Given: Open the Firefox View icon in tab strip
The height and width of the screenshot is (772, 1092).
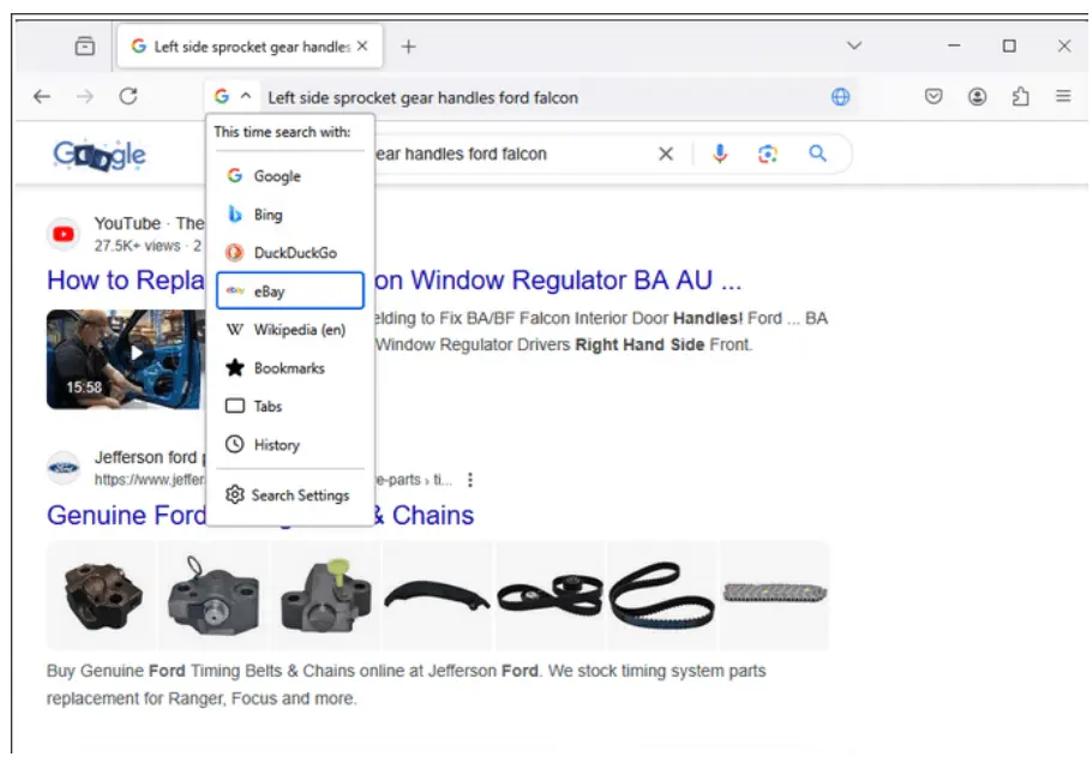Looking at the screenshot, I should pos(85,46).
